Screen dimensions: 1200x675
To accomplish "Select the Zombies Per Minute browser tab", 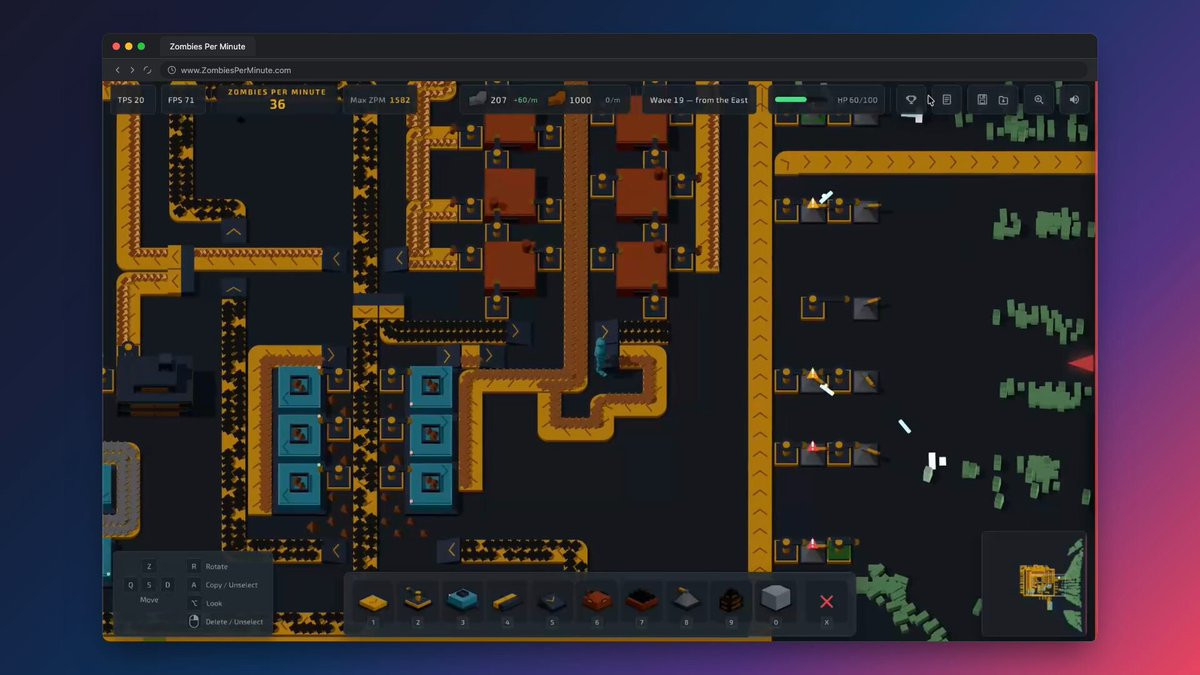I will click(208, 47).
